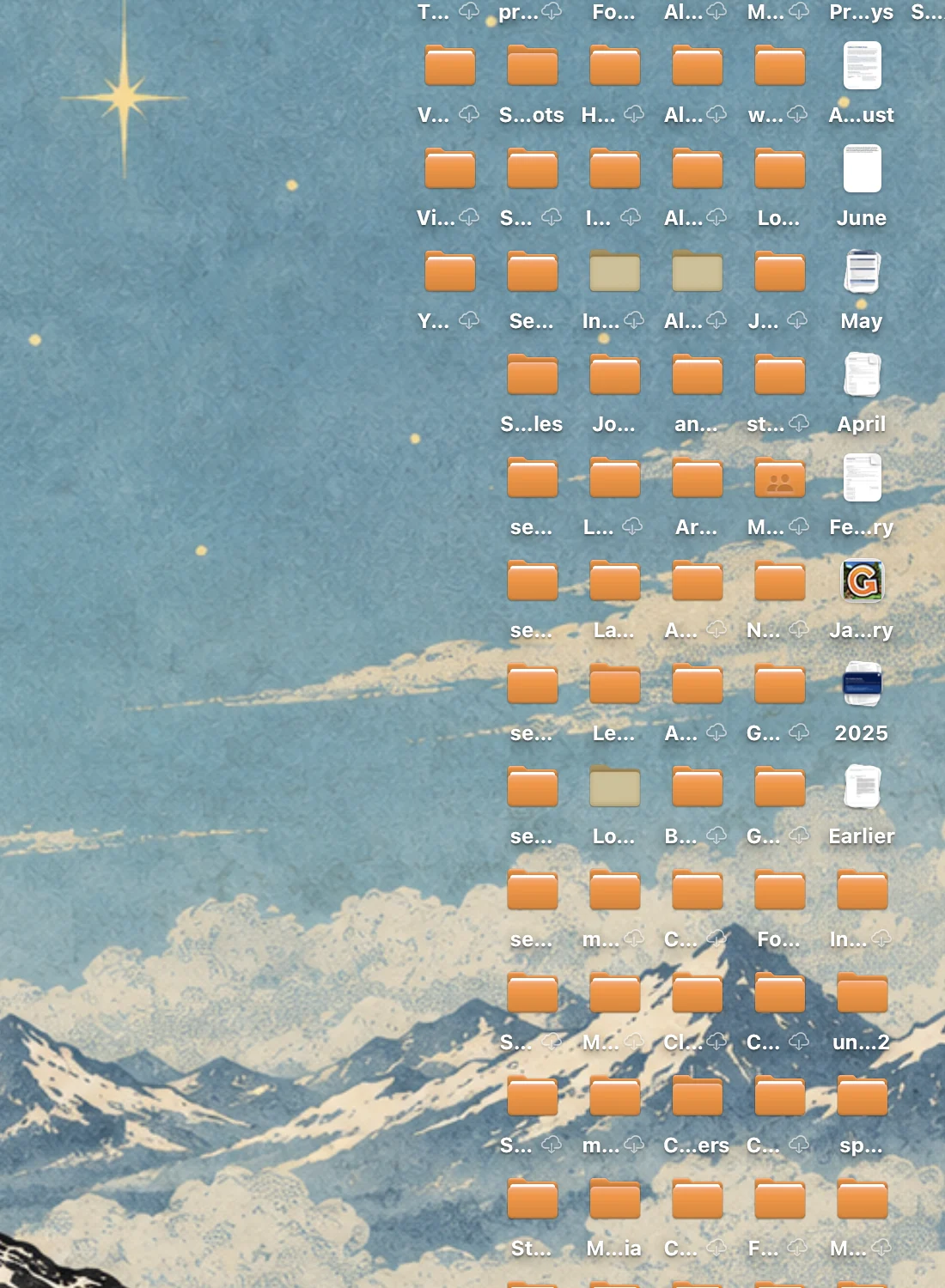Select the "Se..." folder with capital S
Viewport: 945px width, 1288px height.
532,273
